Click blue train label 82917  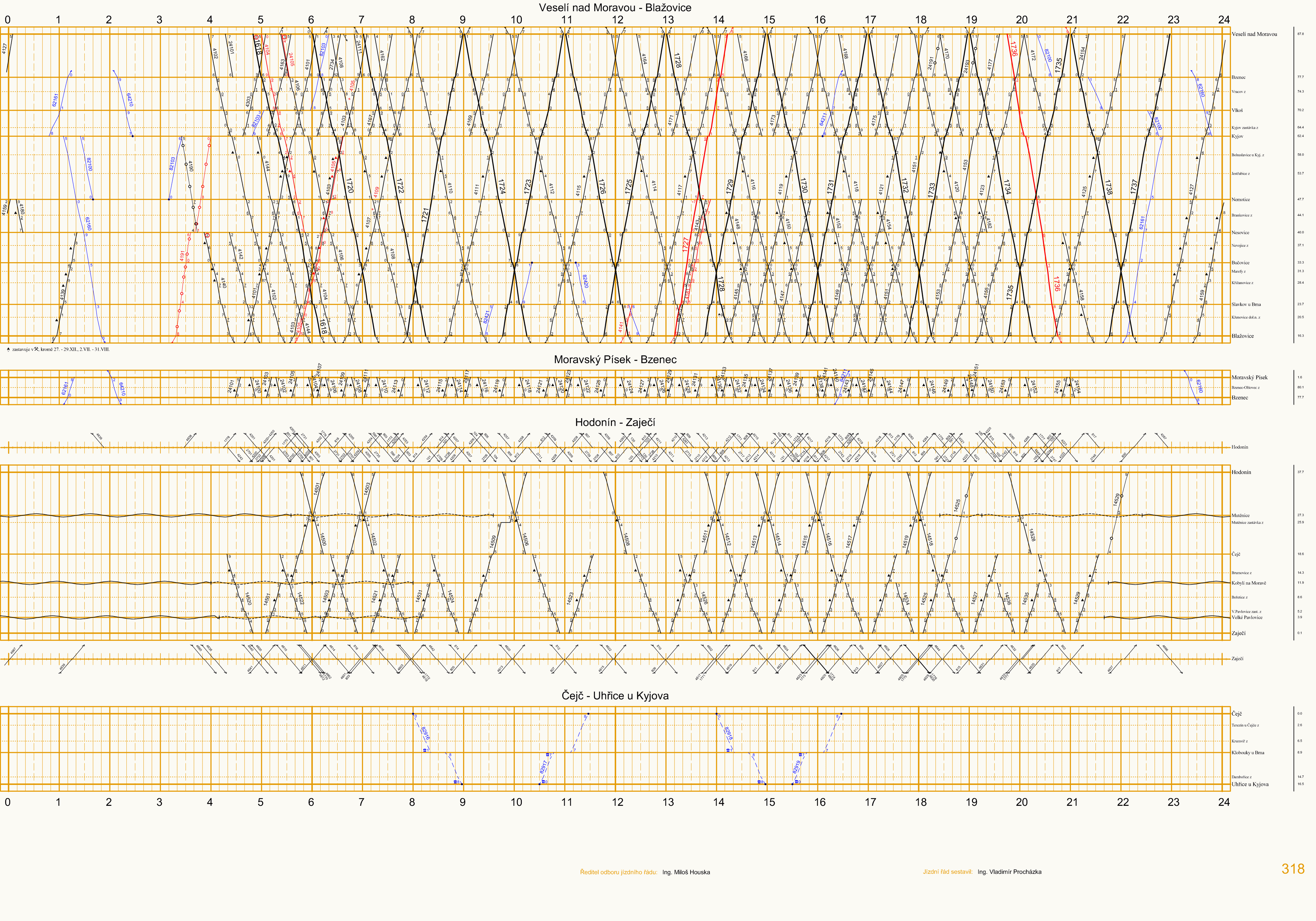[x=543, y=767]
